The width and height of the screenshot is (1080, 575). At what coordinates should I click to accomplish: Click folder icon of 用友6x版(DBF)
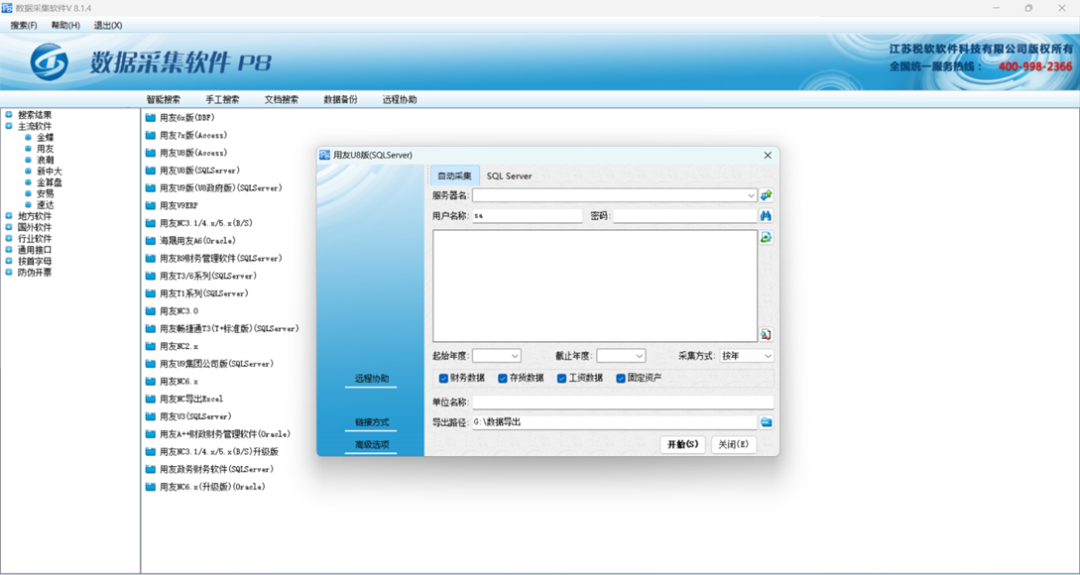[151, 118]
